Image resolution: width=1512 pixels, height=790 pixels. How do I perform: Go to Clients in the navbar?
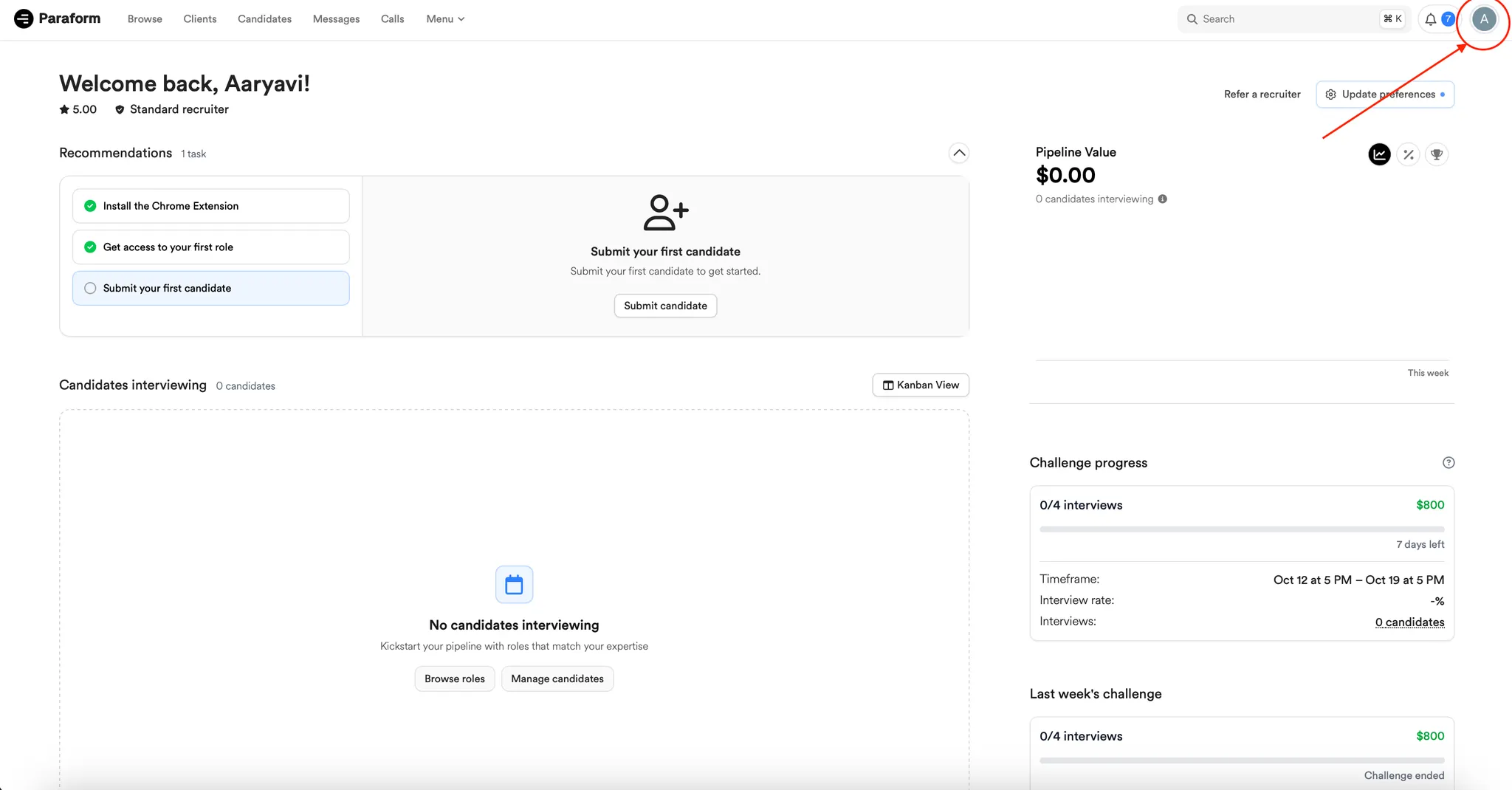(200, 19)
